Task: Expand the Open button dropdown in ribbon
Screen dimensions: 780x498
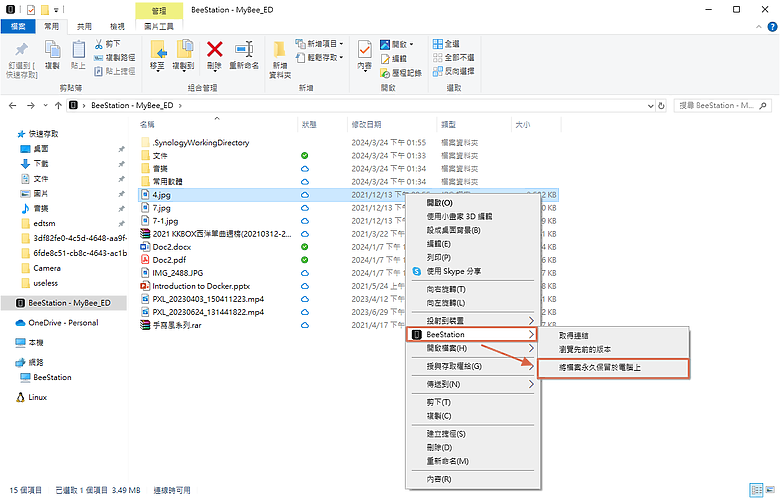Action: pyautogui.click(x=411, y=44)
